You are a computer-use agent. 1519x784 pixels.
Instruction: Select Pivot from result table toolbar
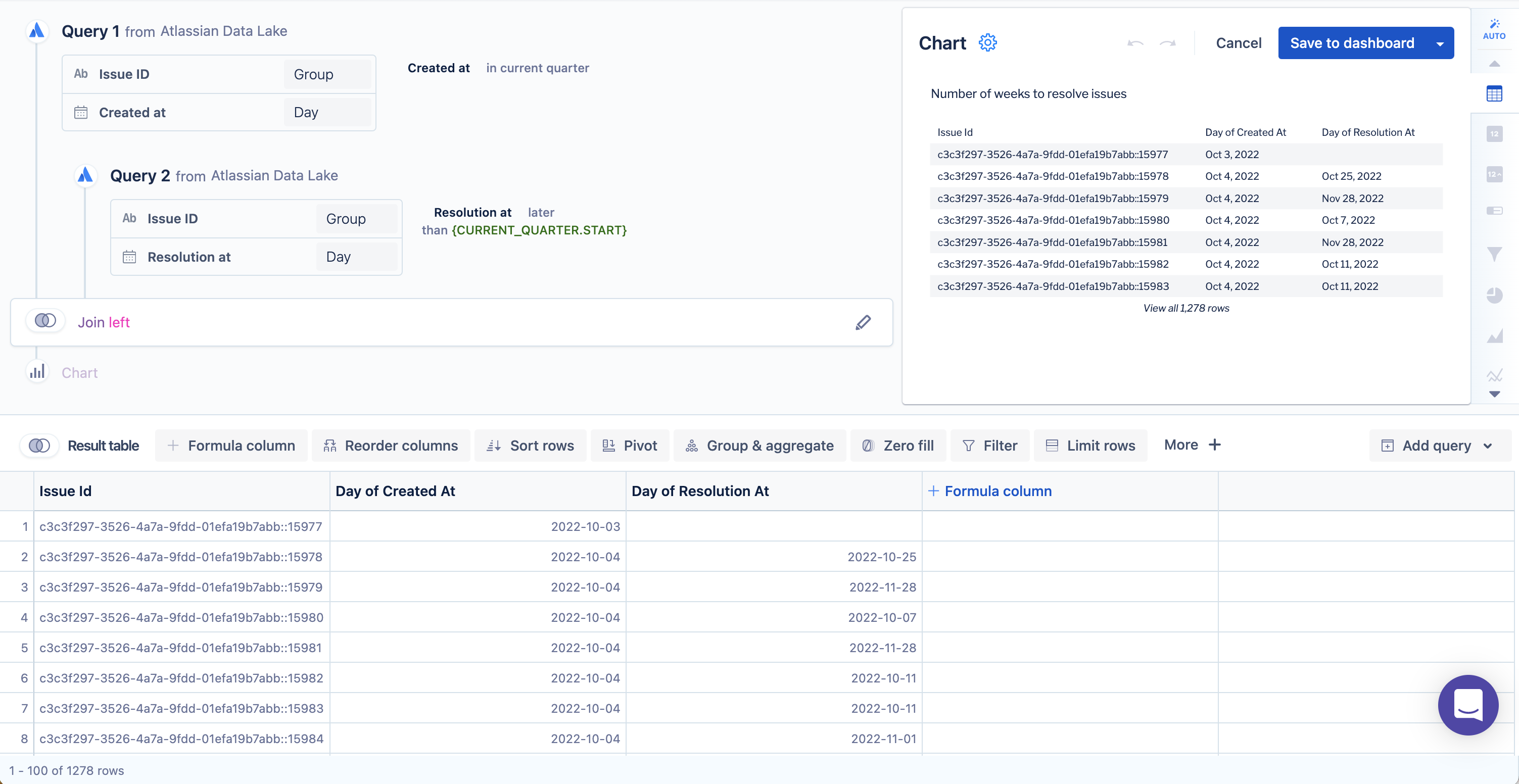tap(630, 446)
